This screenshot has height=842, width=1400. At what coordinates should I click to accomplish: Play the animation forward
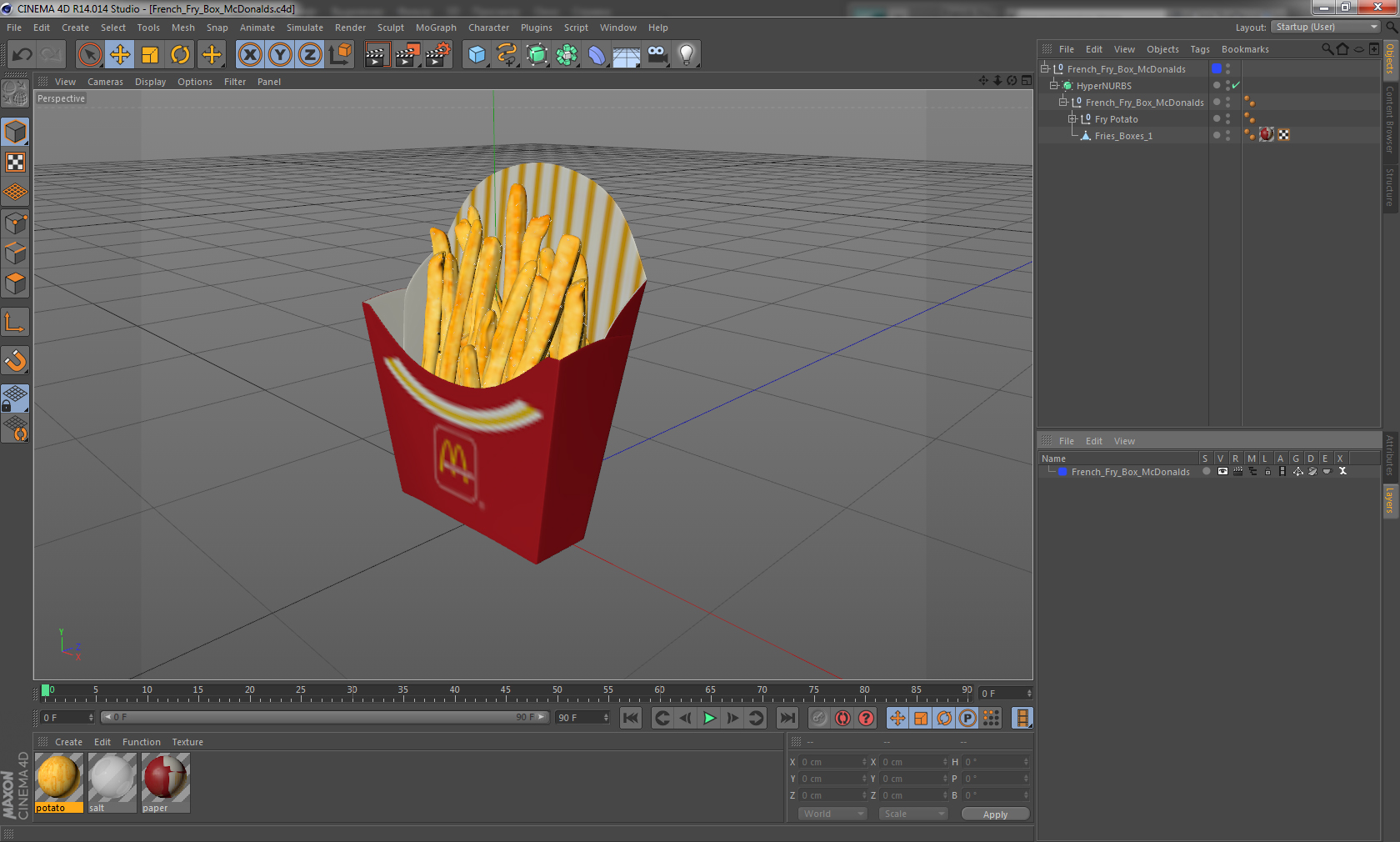point(709,718)
